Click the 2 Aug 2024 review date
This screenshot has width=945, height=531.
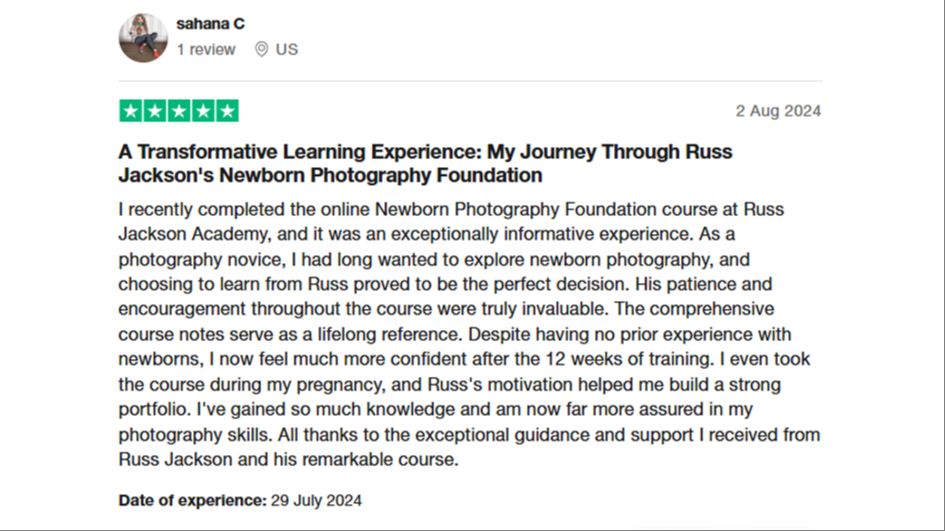coord(778,111)
